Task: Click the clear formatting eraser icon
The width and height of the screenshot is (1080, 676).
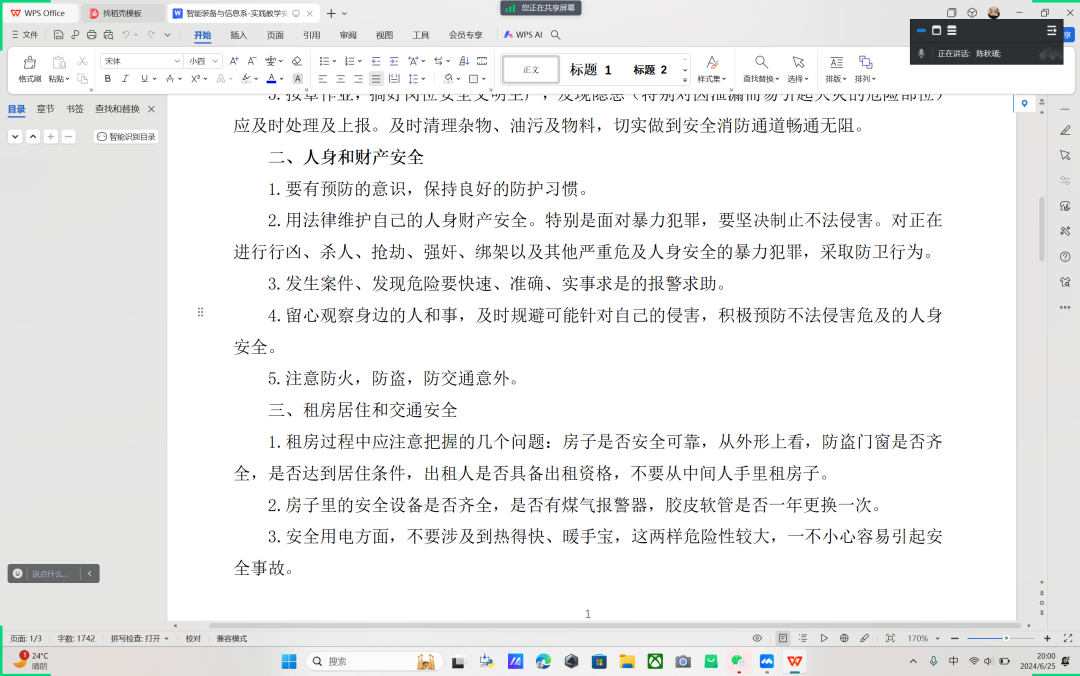Action: (296, 61)
